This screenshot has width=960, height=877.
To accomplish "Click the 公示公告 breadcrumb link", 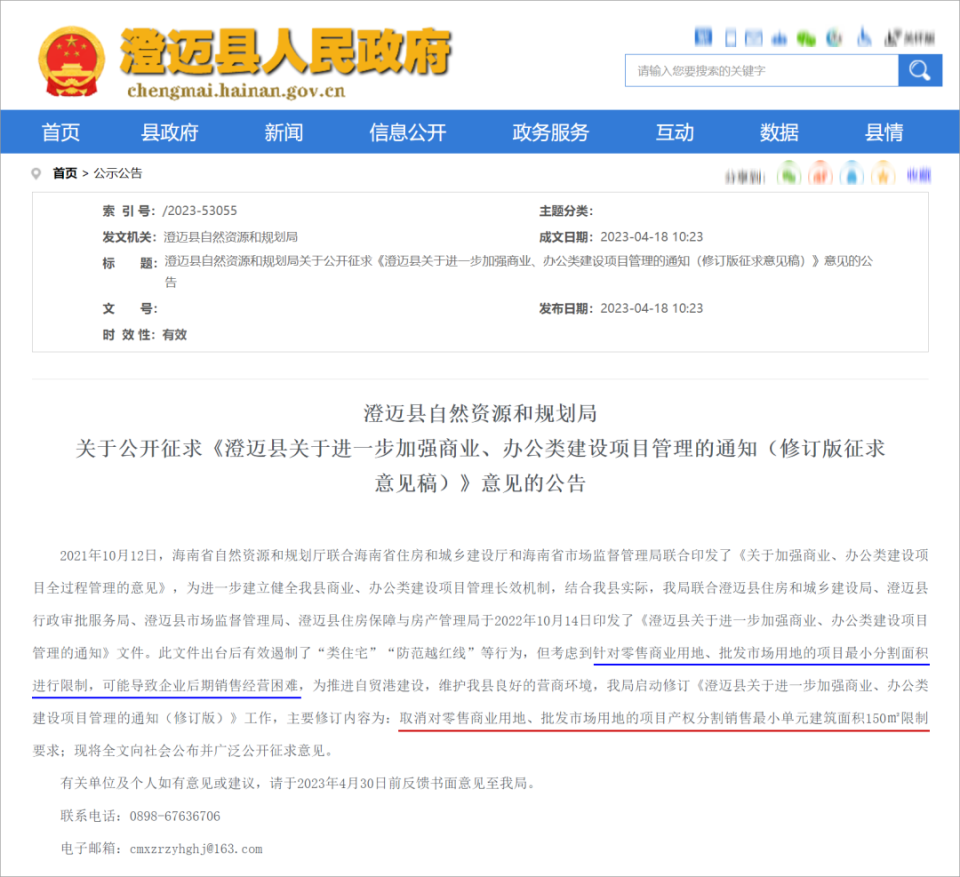I will [118, 173].
